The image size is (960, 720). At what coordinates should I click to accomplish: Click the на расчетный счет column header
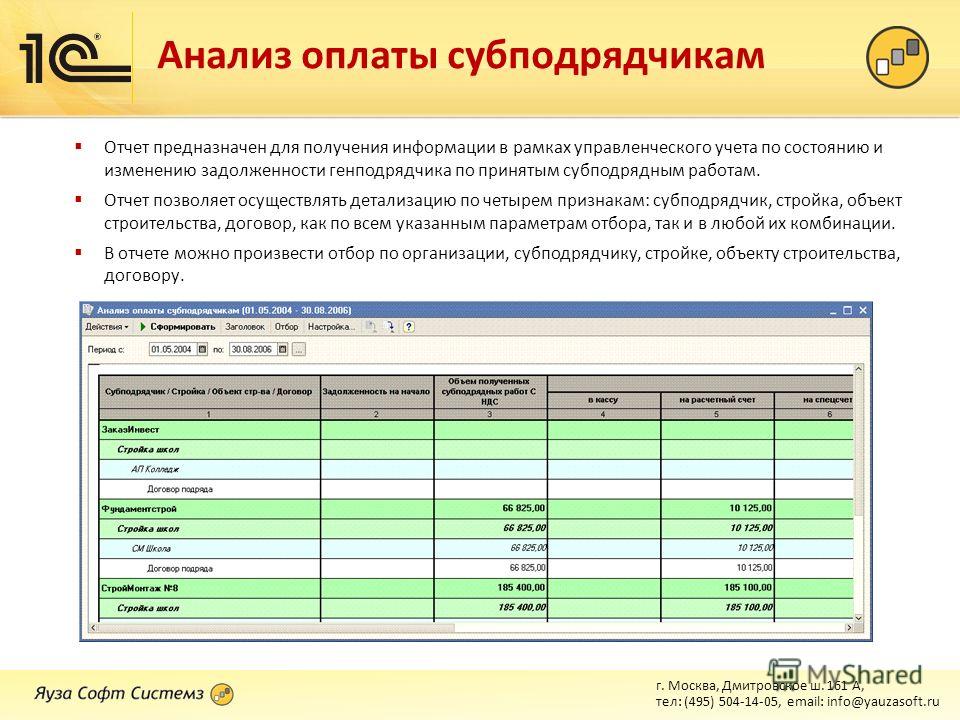click(x=717, y=400)
